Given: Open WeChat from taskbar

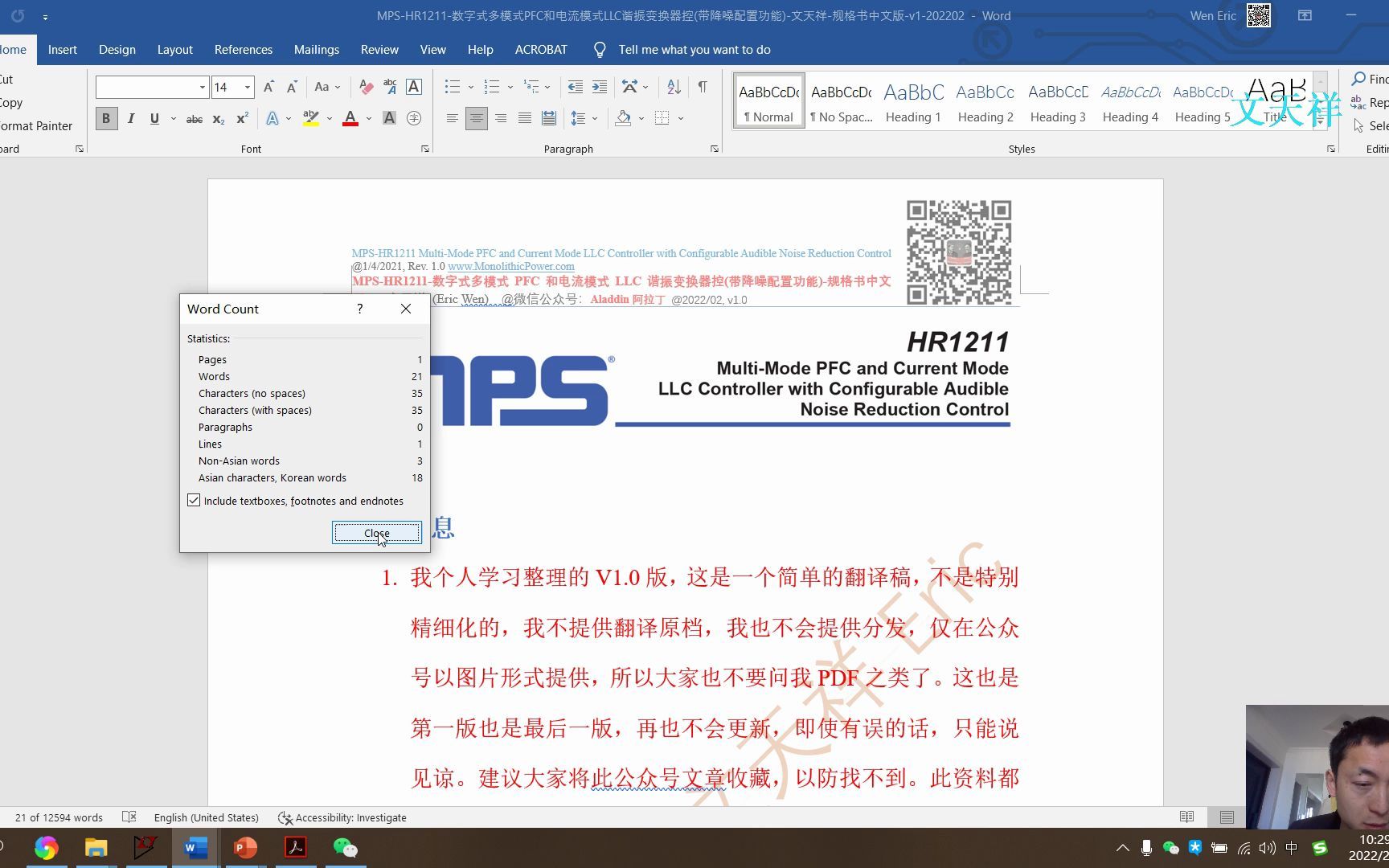Looking at the screenshot, I should (x=345, y=847).
